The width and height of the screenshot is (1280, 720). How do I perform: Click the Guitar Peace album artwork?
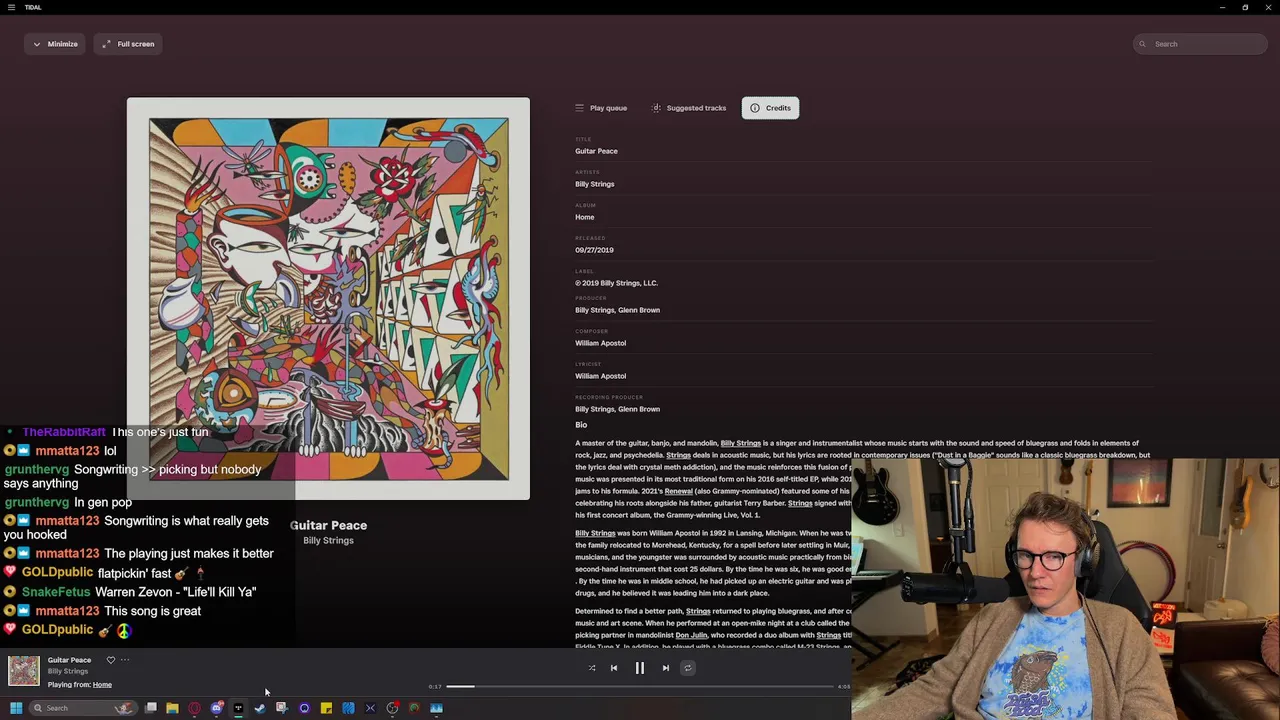(328, 298)
